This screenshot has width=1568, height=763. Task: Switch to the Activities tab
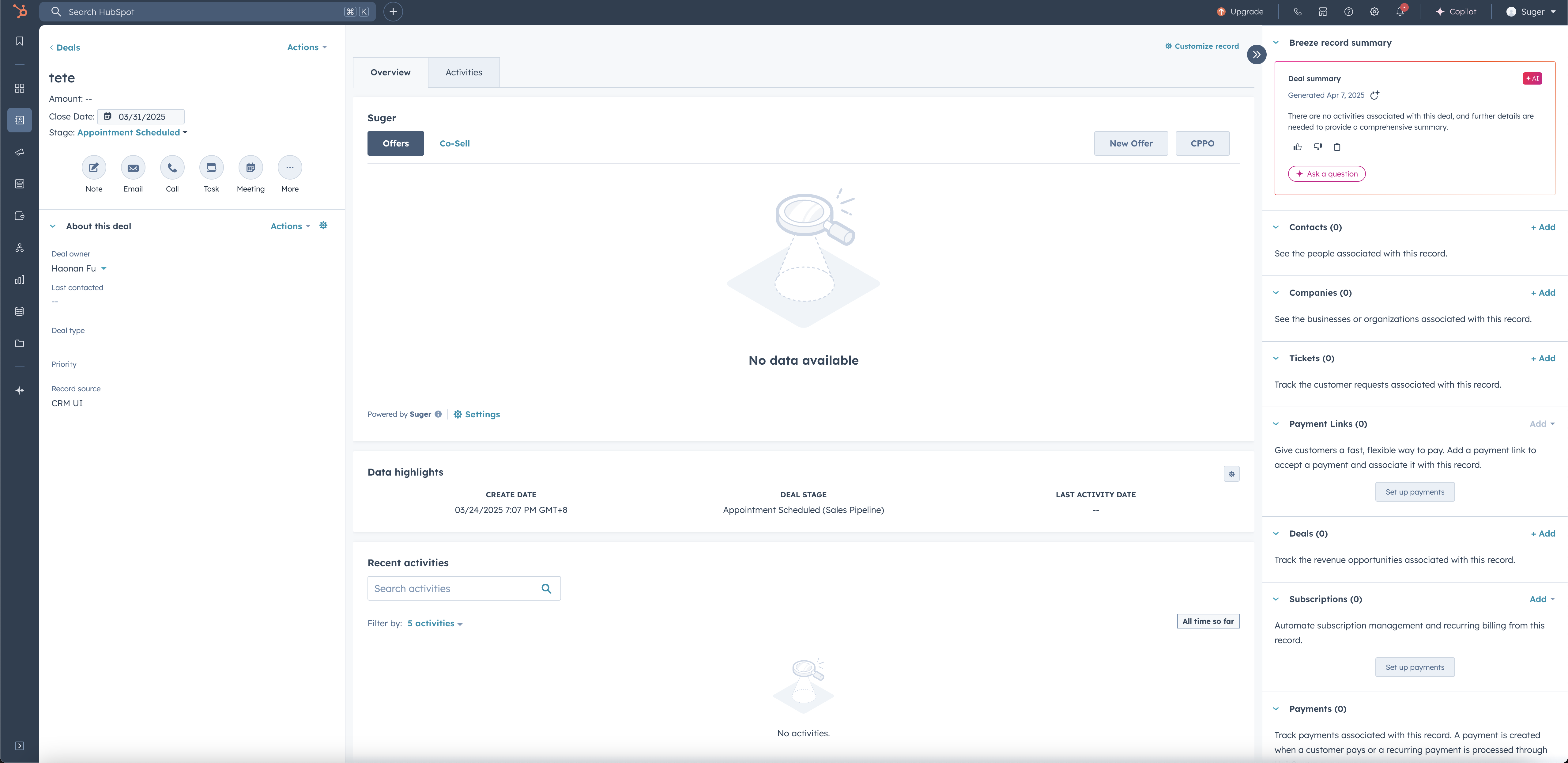click(463, 72)
